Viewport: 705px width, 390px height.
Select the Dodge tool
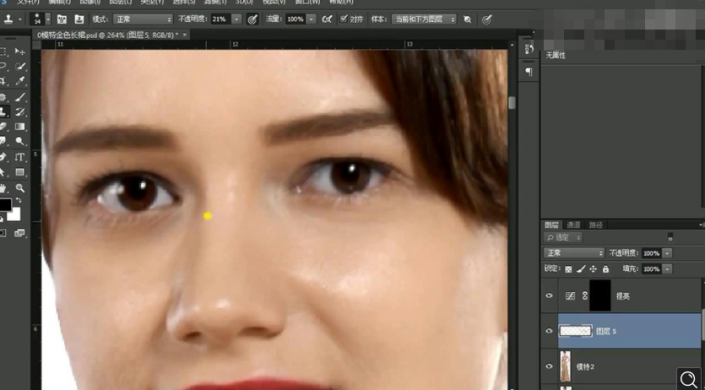tap(20, 141)
